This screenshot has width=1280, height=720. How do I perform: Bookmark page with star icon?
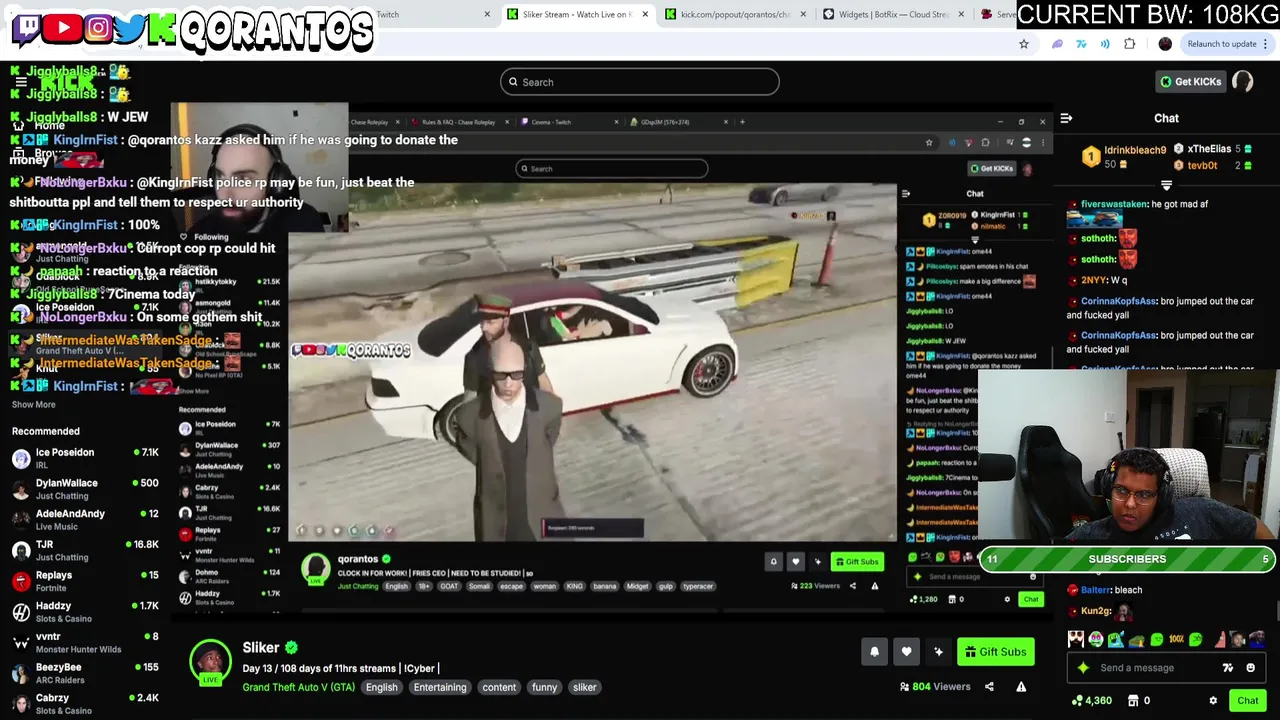(x=1024, y=44)
